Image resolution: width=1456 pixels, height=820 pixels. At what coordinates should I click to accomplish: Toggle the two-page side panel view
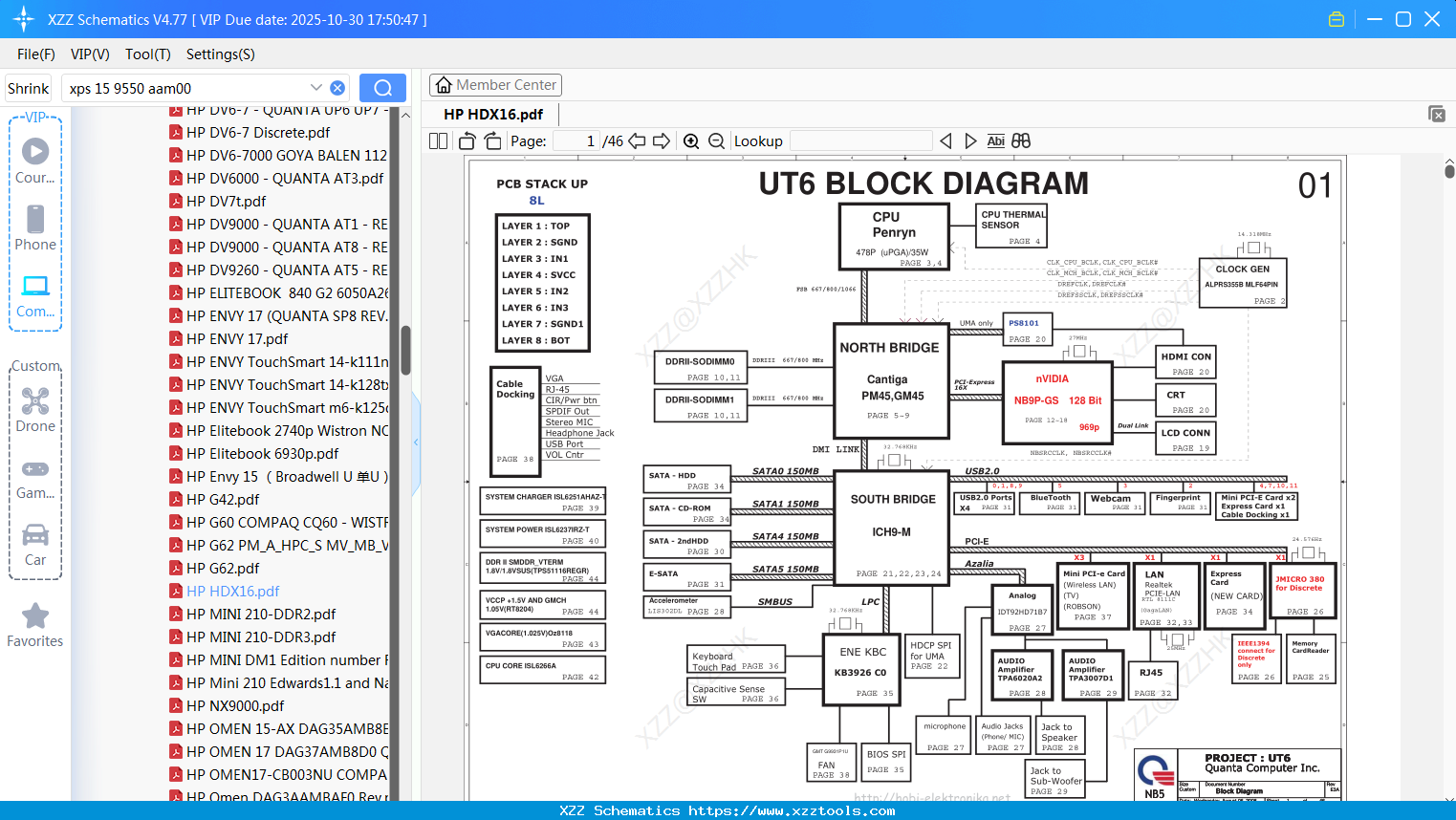438,140
